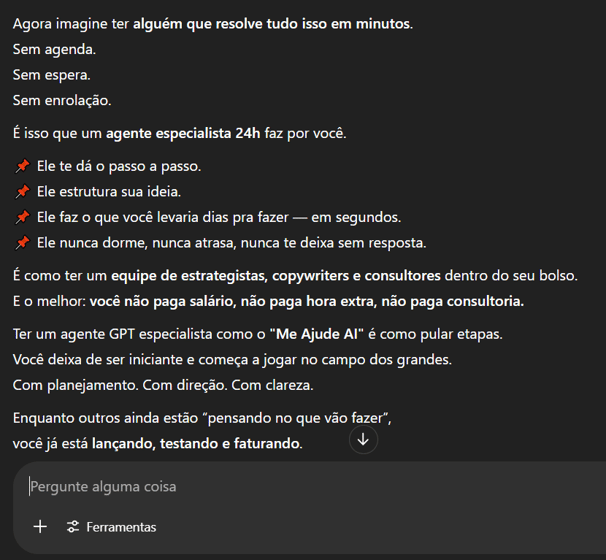
Task: Open the Ferramentas tools menu
Action: pos(111,527)
